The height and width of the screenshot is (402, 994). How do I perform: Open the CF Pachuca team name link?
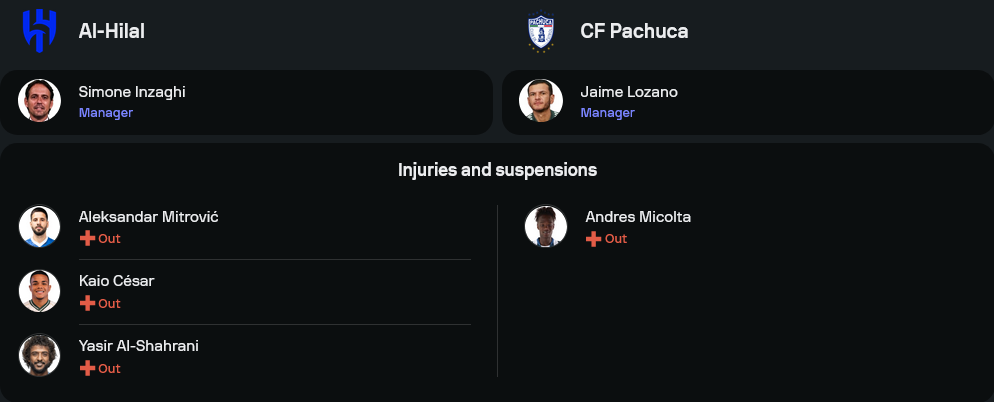coord(634,31)
